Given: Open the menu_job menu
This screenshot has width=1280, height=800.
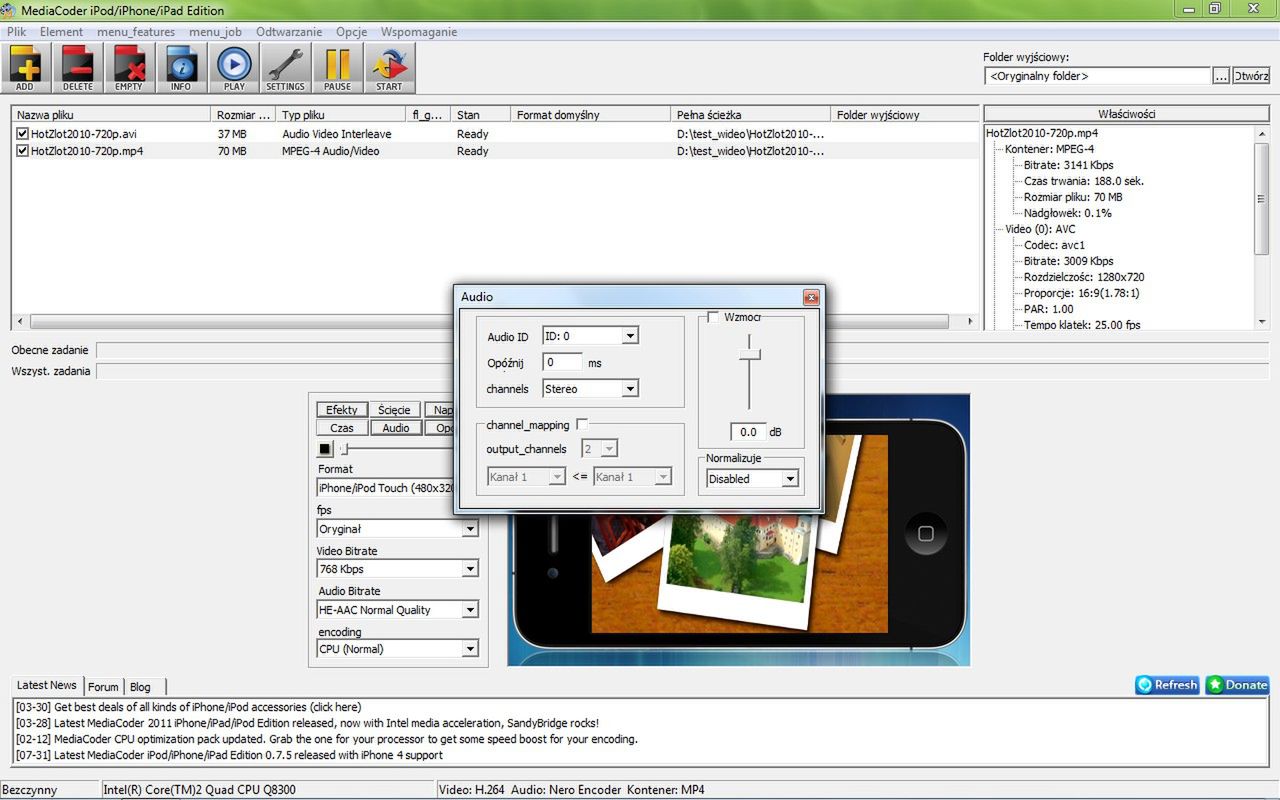Looking at the screenshot, I should click(x=215, y=32).
